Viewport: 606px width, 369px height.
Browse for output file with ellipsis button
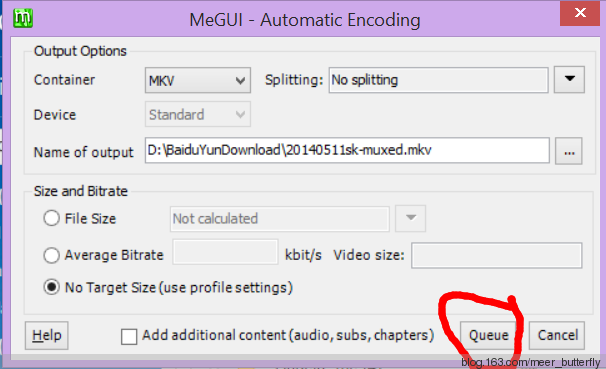click(569, 151)
